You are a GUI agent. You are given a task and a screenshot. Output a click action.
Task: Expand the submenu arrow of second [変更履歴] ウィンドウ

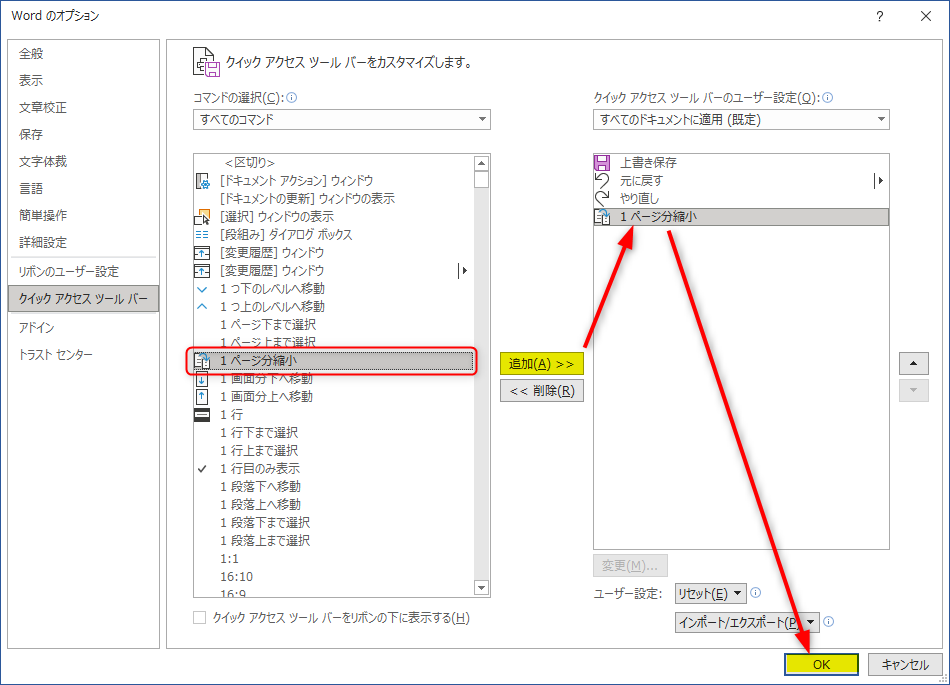click(x=463, y=271)
